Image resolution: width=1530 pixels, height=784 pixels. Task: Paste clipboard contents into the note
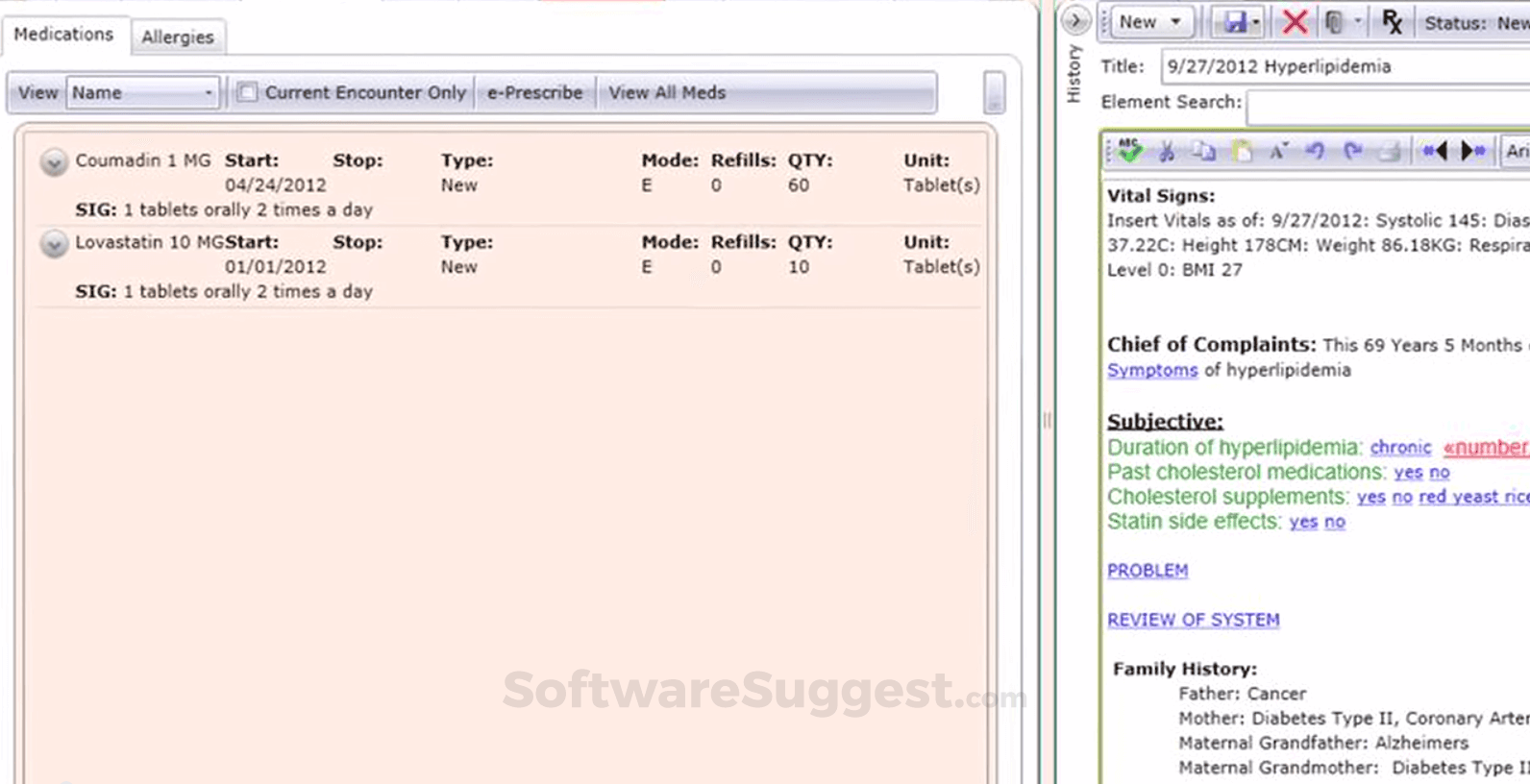[1242, 151]
